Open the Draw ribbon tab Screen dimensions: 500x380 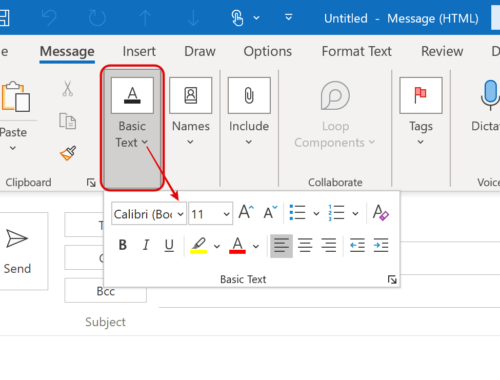tap(200, 51)
